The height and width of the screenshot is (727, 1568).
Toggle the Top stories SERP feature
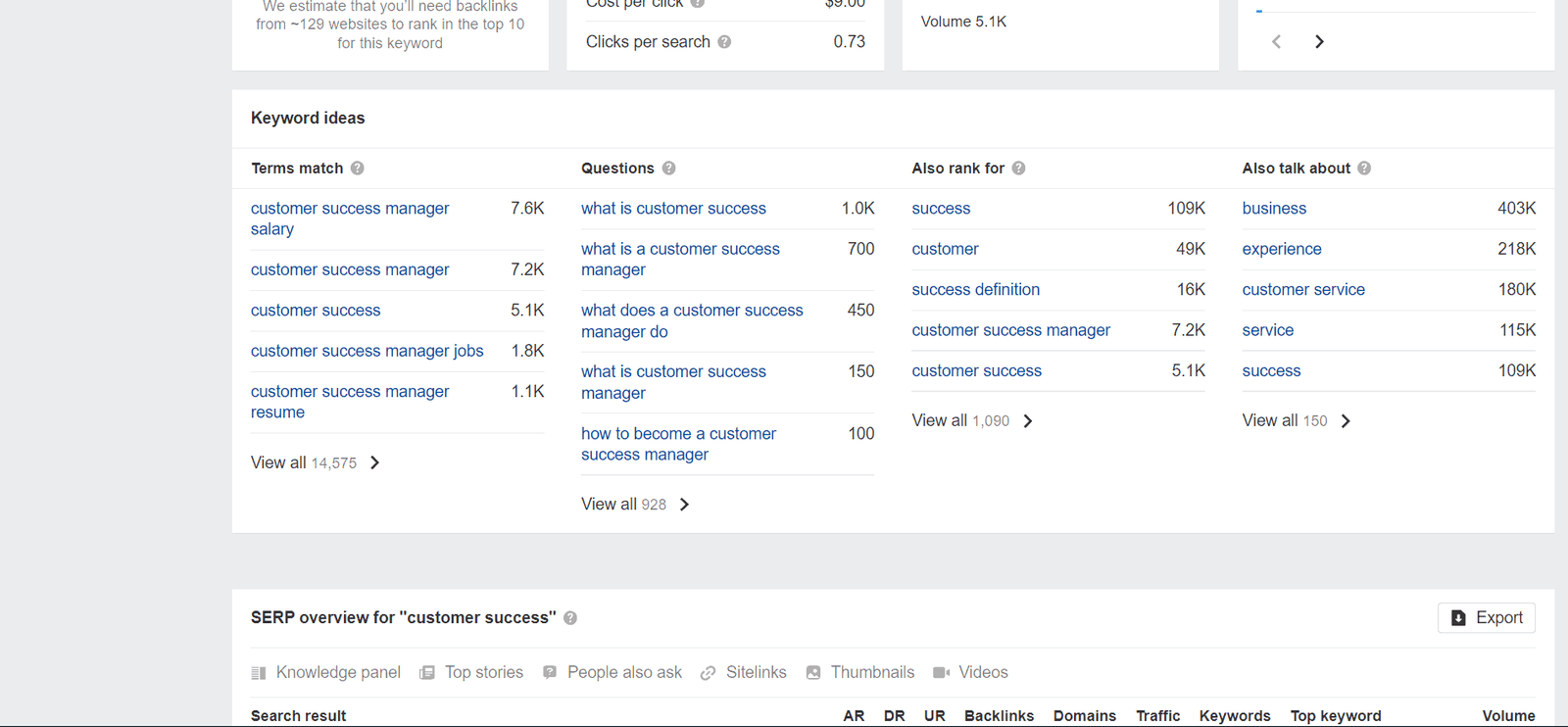click(x=471, y=672)
